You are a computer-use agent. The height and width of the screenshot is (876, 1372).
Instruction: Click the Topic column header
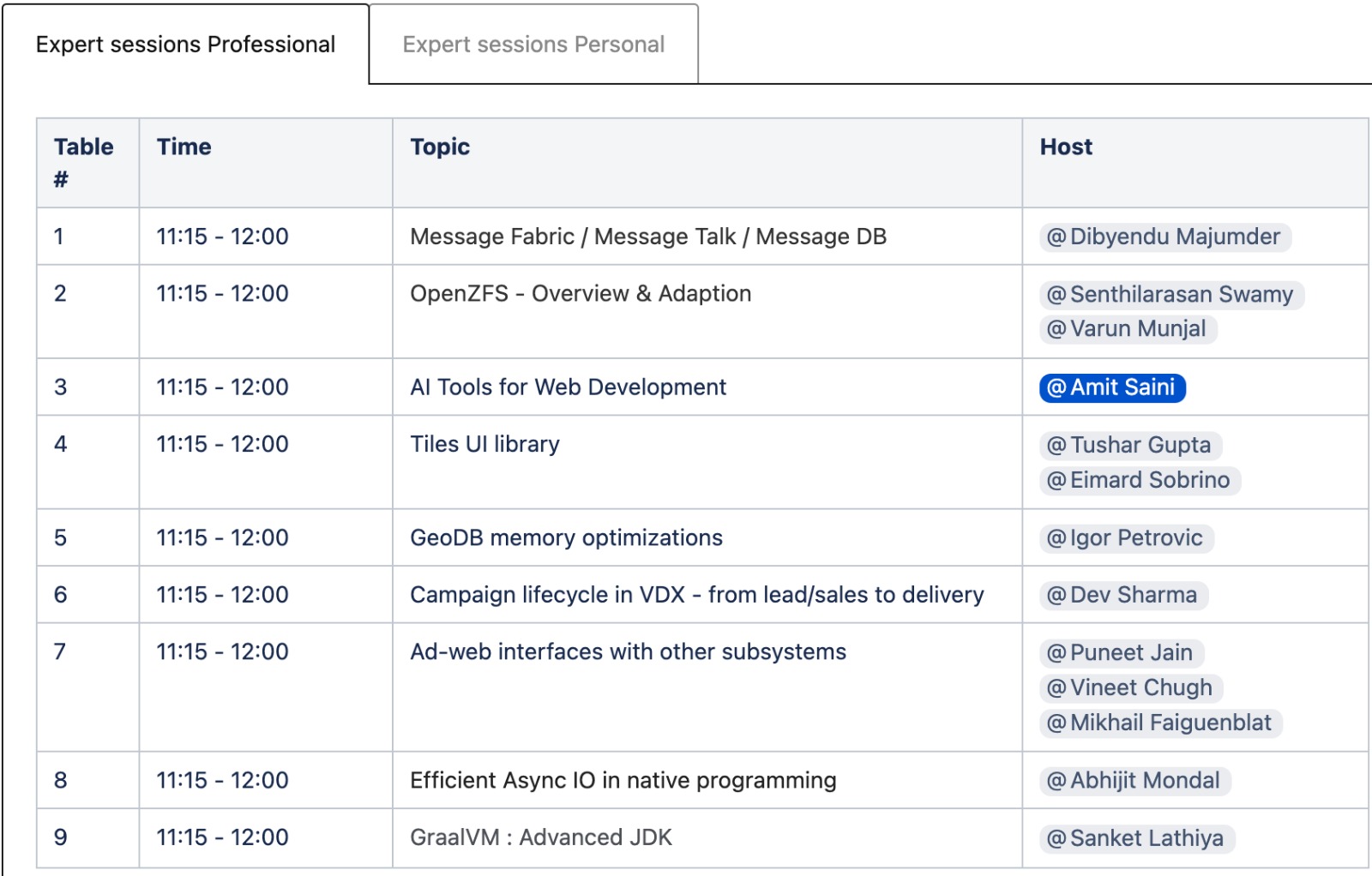coord(440,147)
